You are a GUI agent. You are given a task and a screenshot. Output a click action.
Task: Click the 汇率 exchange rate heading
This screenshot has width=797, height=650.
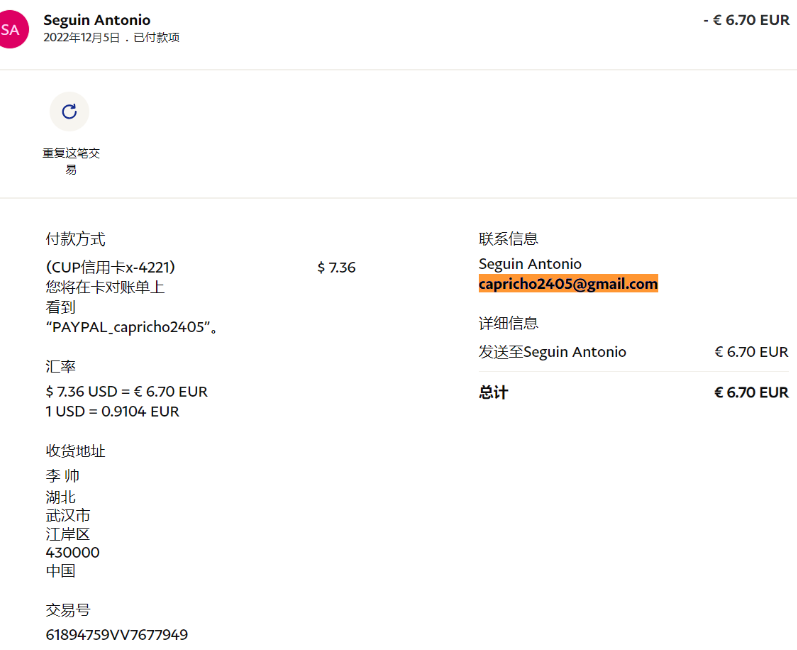60,367
